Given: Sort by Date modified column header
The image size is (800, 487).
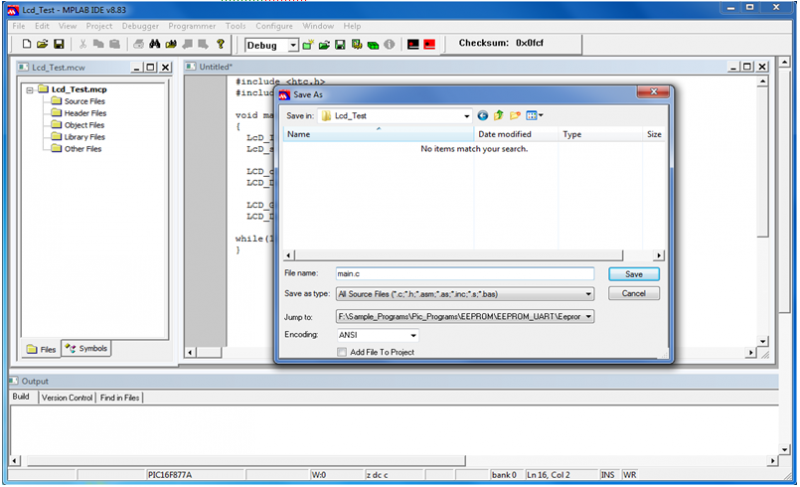Looking at the screenshot, I should click(x=516, y=134).
